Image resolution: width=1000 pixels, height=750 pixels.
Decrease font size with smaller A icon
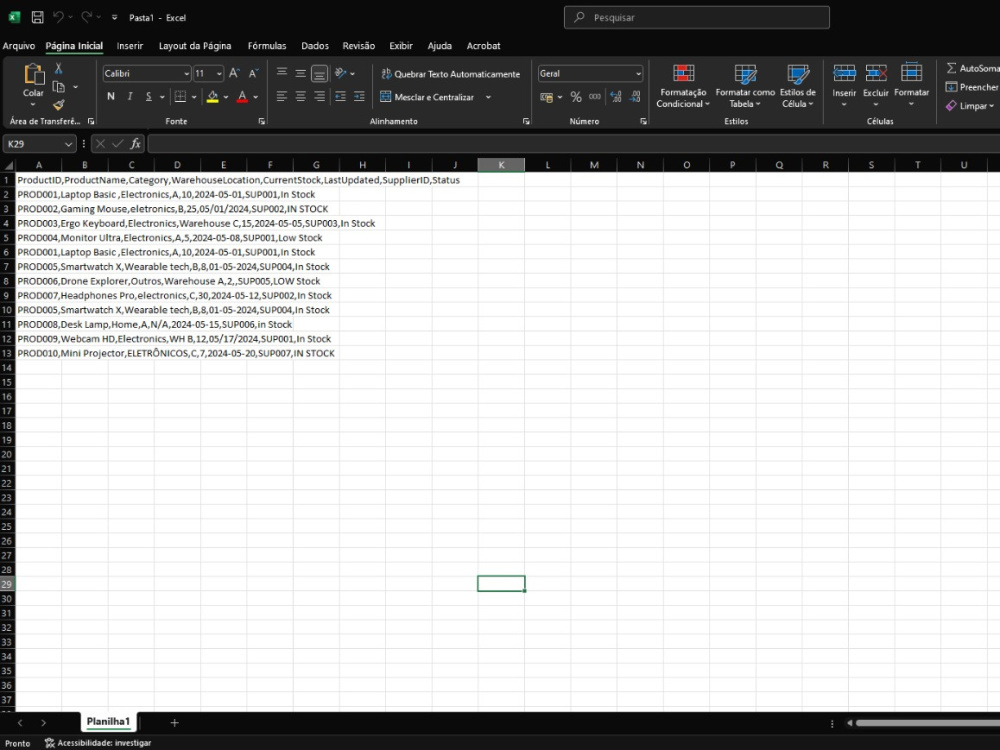pyautogui.click(x=253, y=73)
